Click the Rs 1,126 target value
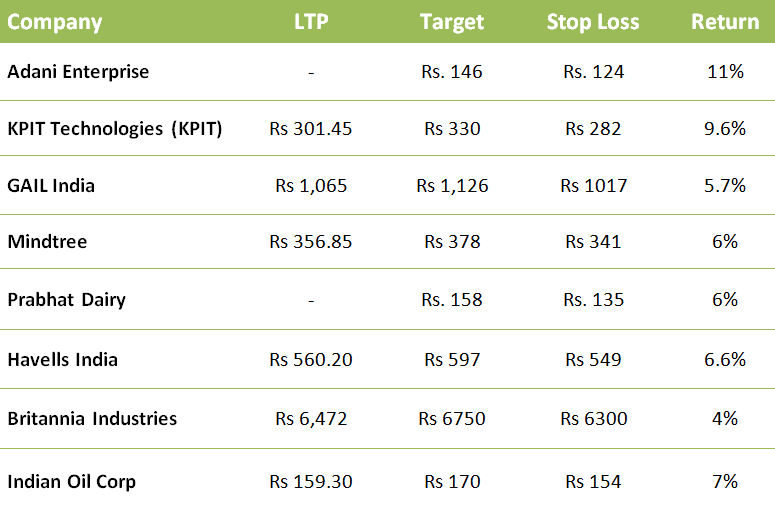 click(x=452, y=186)
